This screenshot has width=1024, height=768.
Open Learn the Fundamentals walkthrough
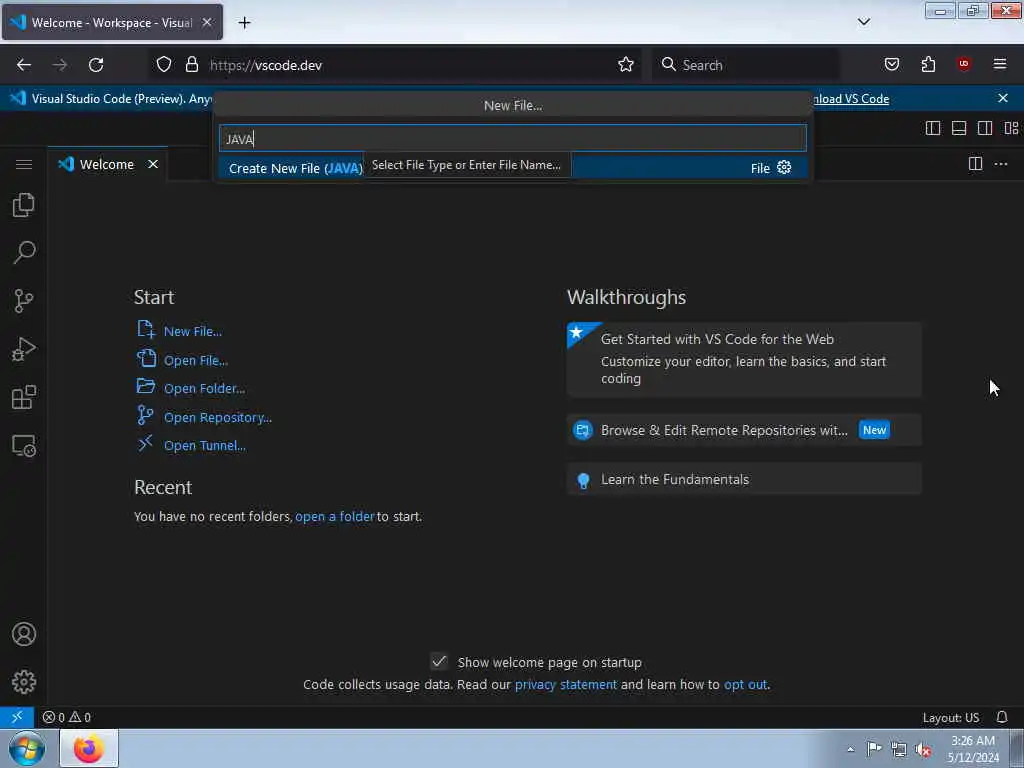click(744, 479)
